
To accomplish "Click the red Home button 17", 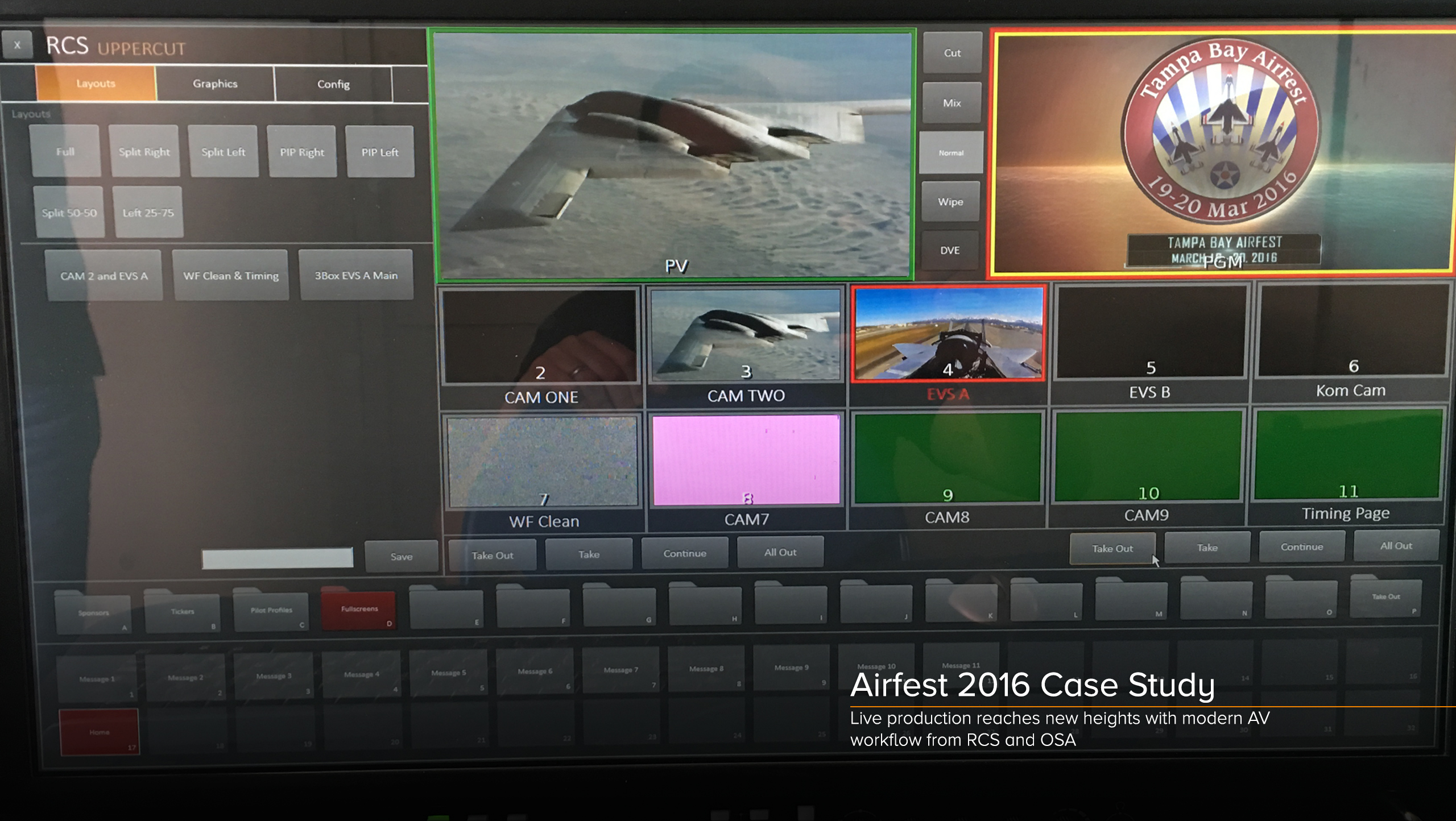I will tap(99, 732).
